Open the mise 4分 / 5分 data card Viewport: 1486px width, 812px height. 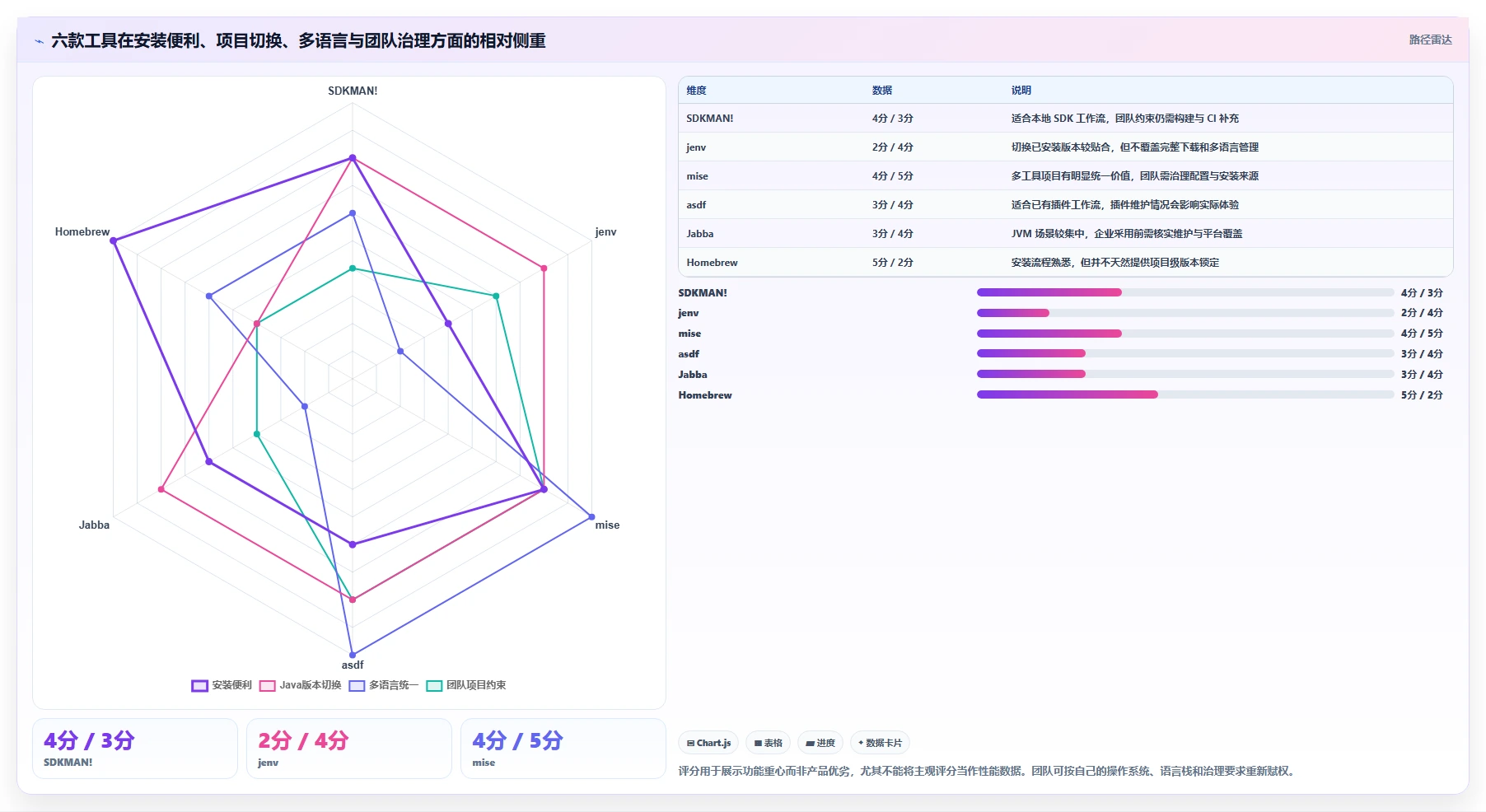[x=563, y=749]
